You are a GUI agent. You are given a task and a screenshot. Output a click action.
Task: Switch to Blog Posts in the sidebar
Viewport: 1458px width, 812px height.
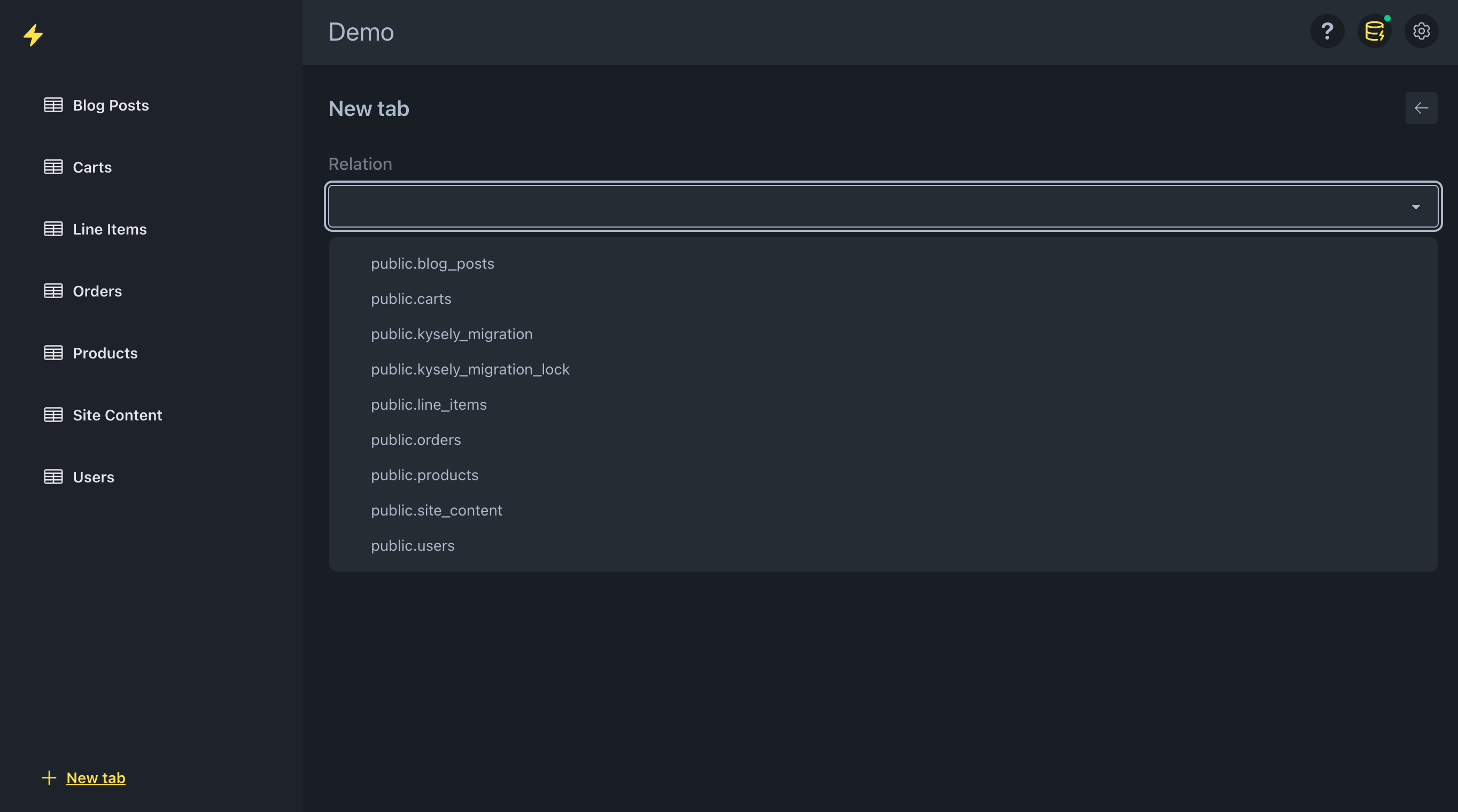click(111, 105)
